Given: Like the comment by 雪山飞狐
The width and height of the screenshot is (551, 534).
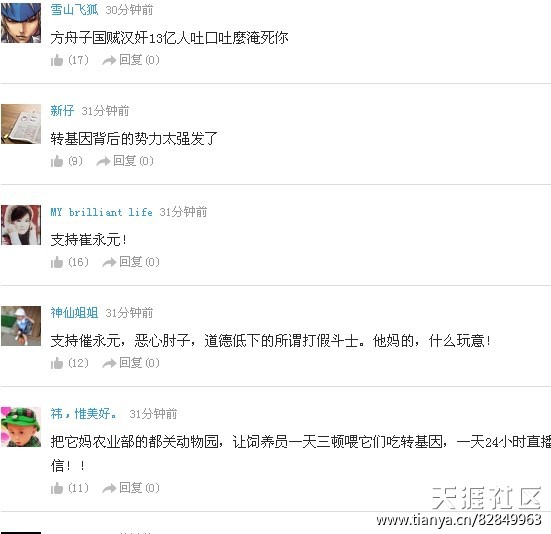Looking at the screenshot, I should [57, 60].
